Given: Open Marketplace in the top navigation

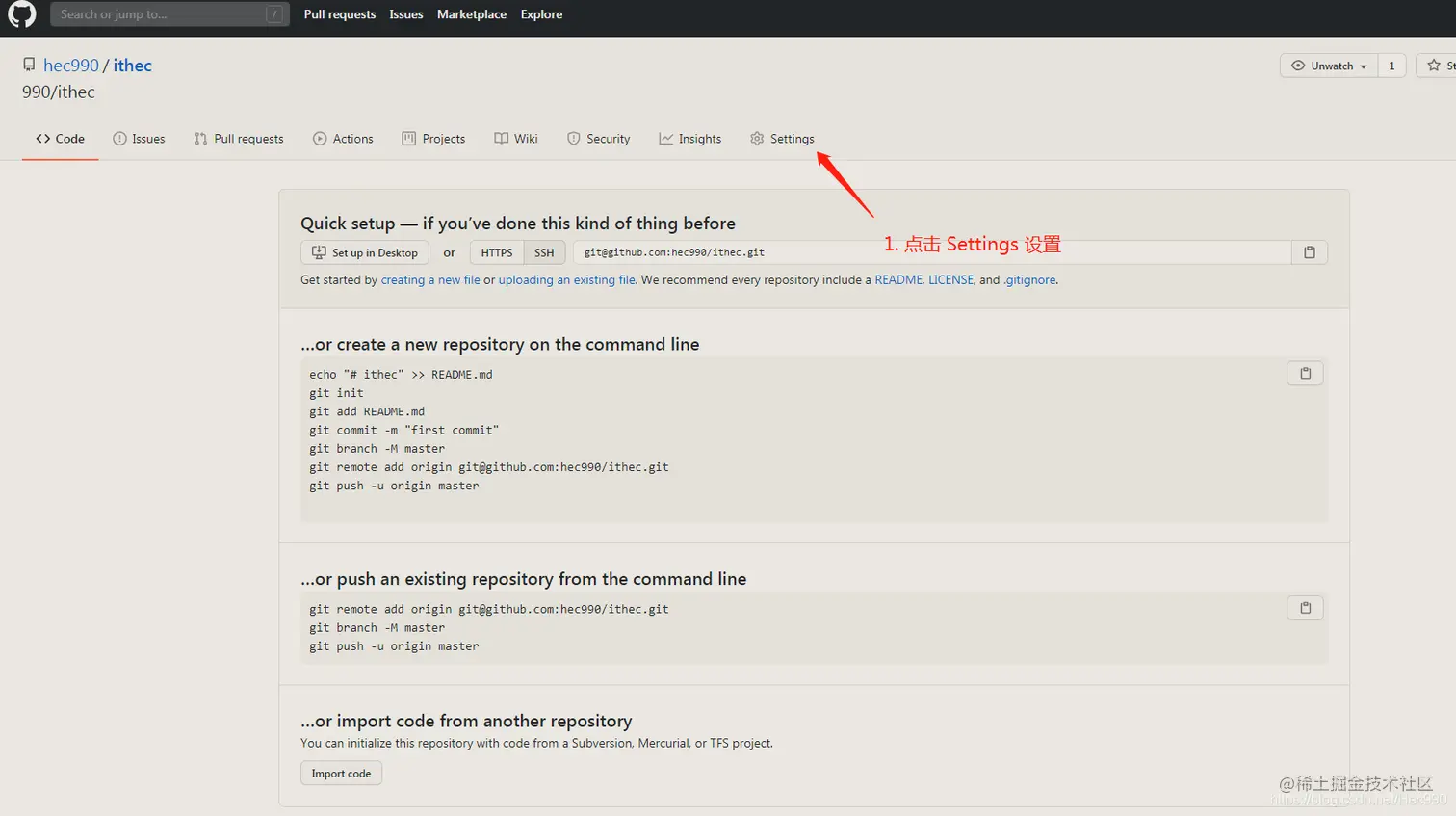Looking at the screenshot, I should 472,14.
